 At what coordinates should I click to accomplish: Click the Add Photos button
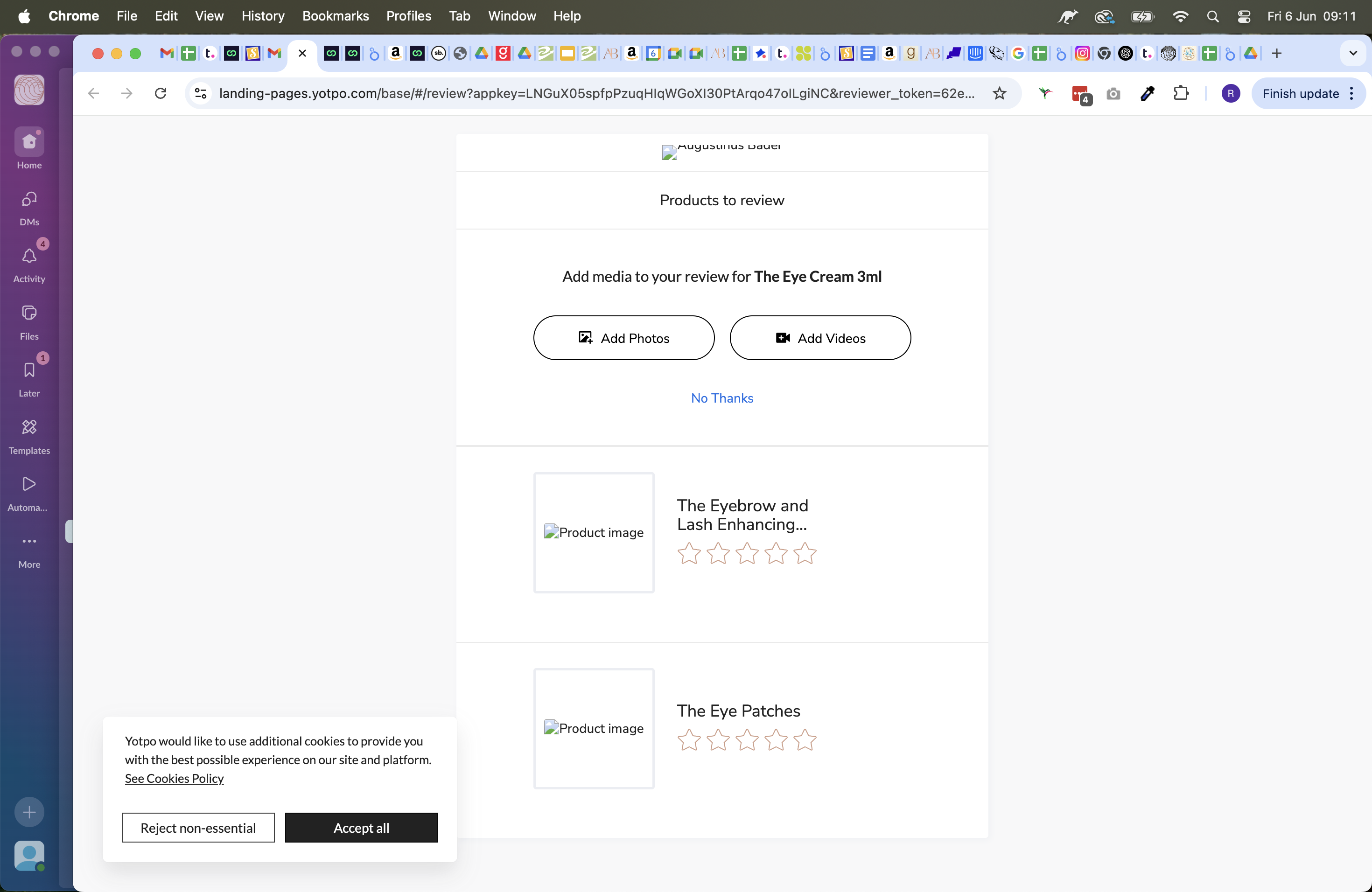pyautogui.click(x=624, y=338)
